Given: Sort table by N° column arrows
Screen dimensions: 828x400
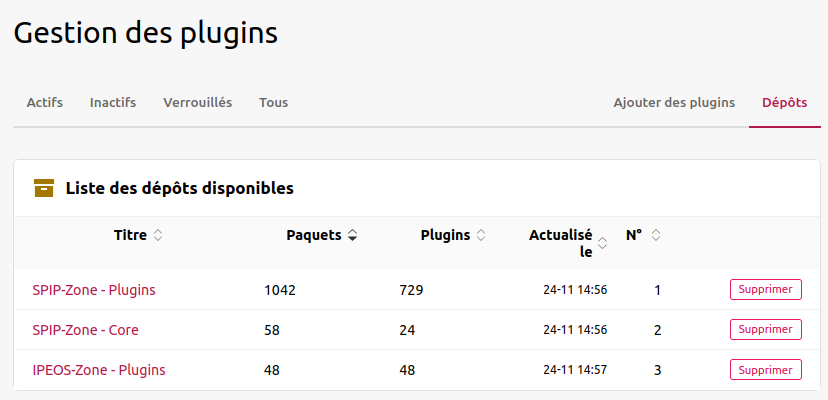Looking at the screenshot, I should (x=656, y=236).
